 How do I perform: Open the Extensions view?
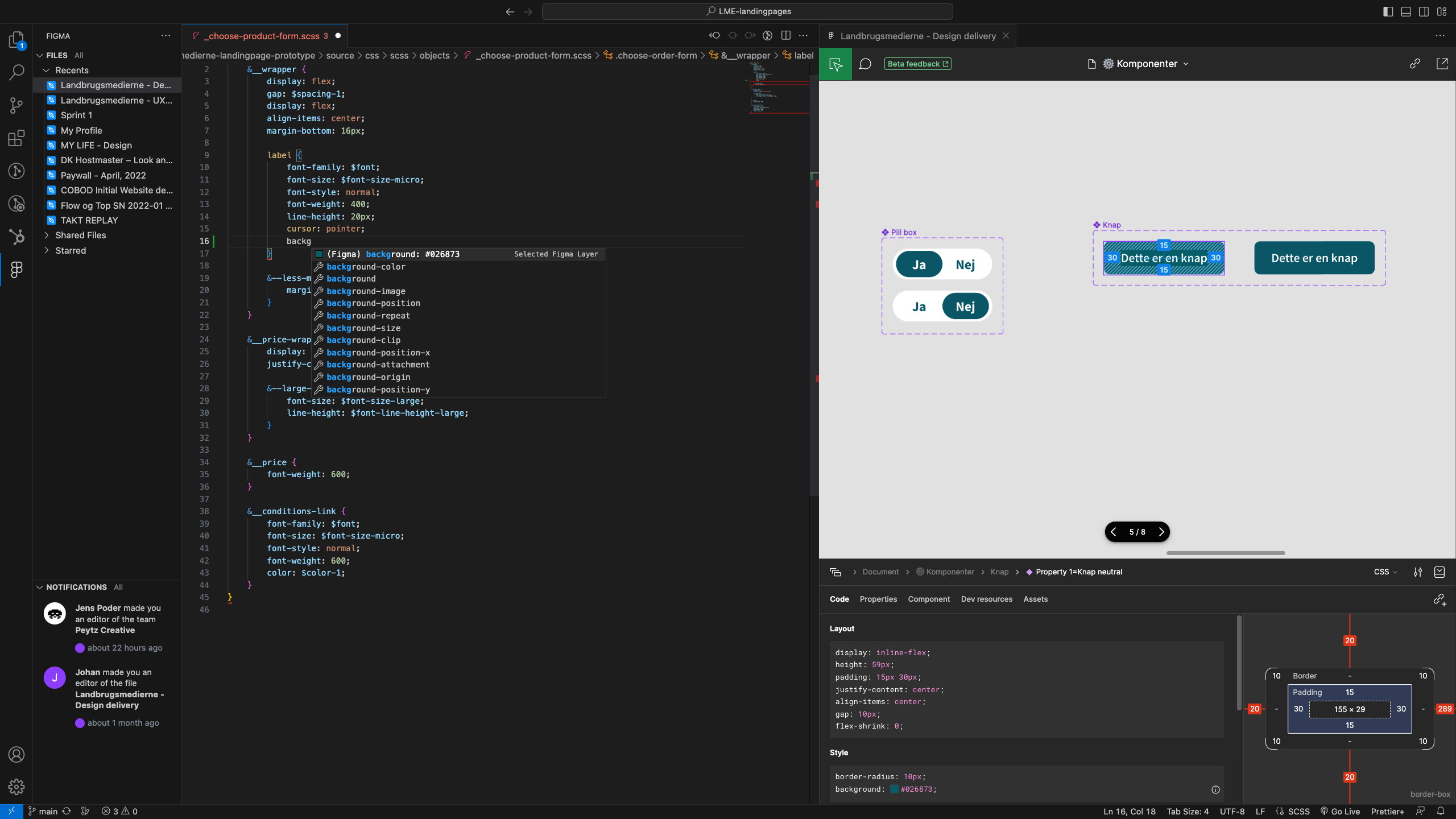click(x=16, y=138)
